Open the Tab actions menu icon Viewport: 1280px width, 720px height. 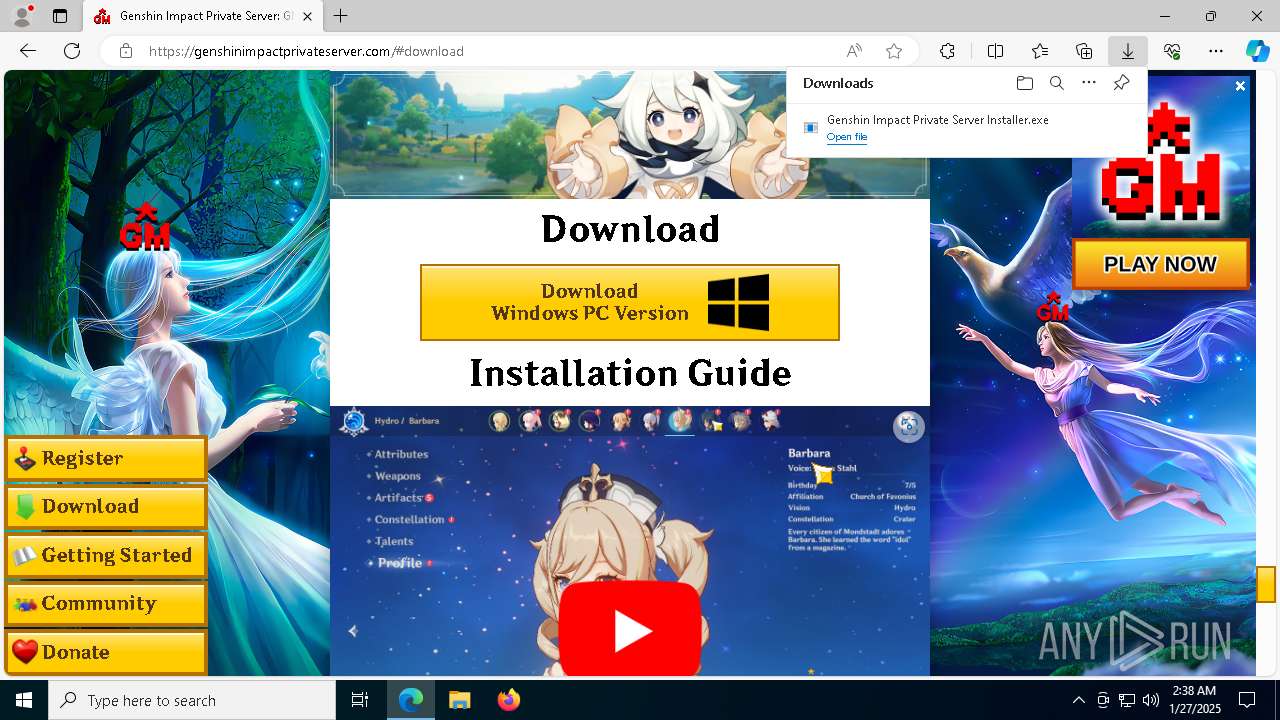pos(60,16)
